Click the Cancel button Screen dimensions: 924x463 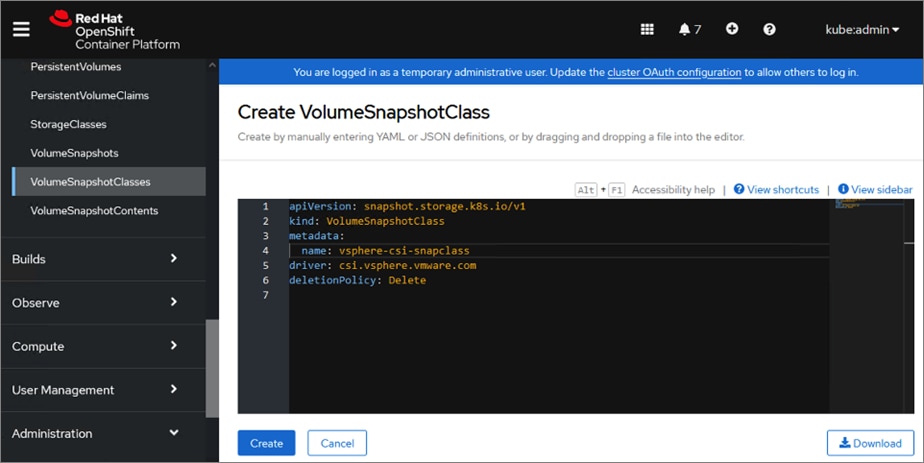(x=337, y=443)
